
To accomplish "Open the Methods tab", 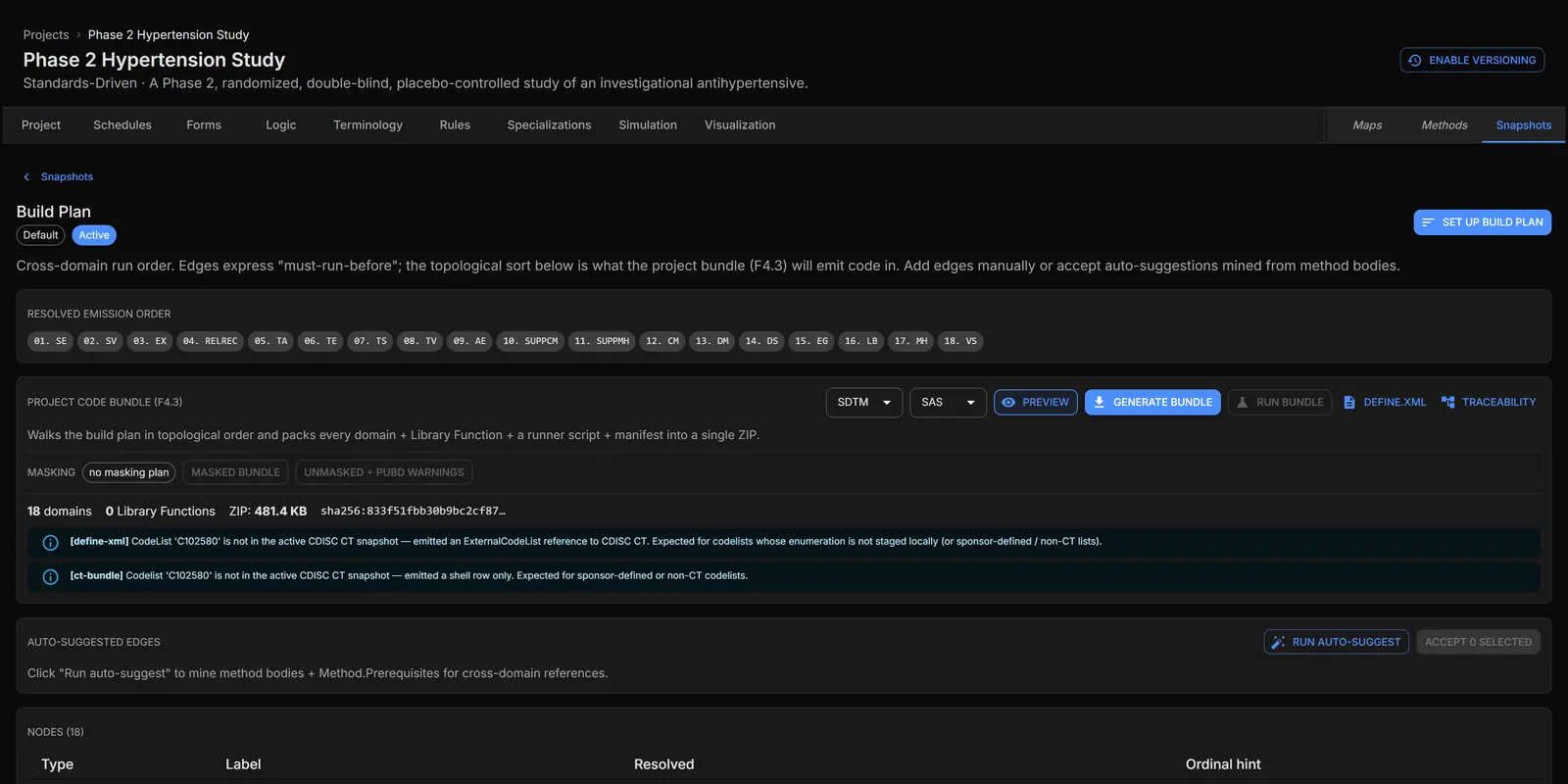I will click(1445, 125).
